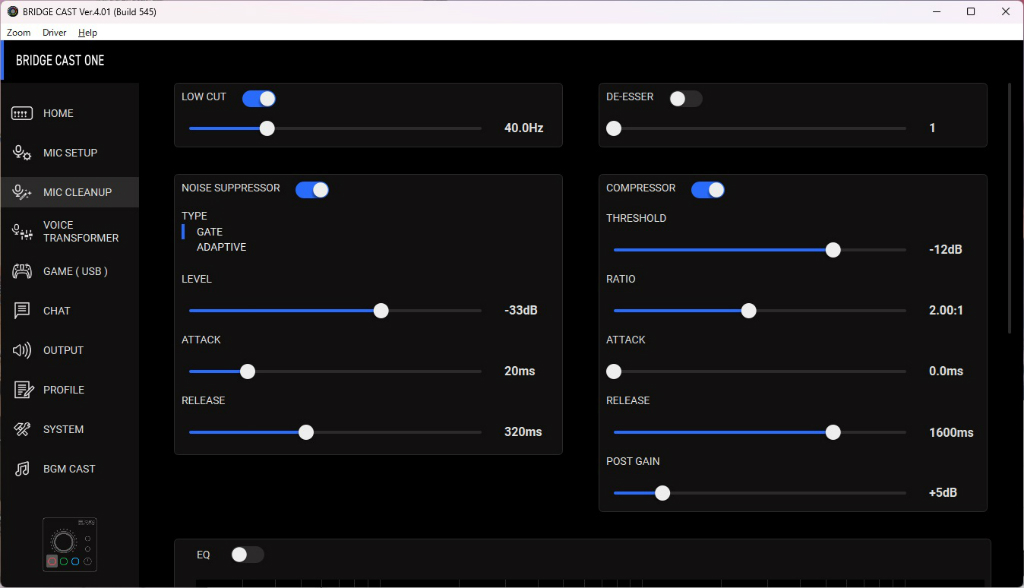Click the De-Esser value 1

pyautogui.click(x=932, y=128)
